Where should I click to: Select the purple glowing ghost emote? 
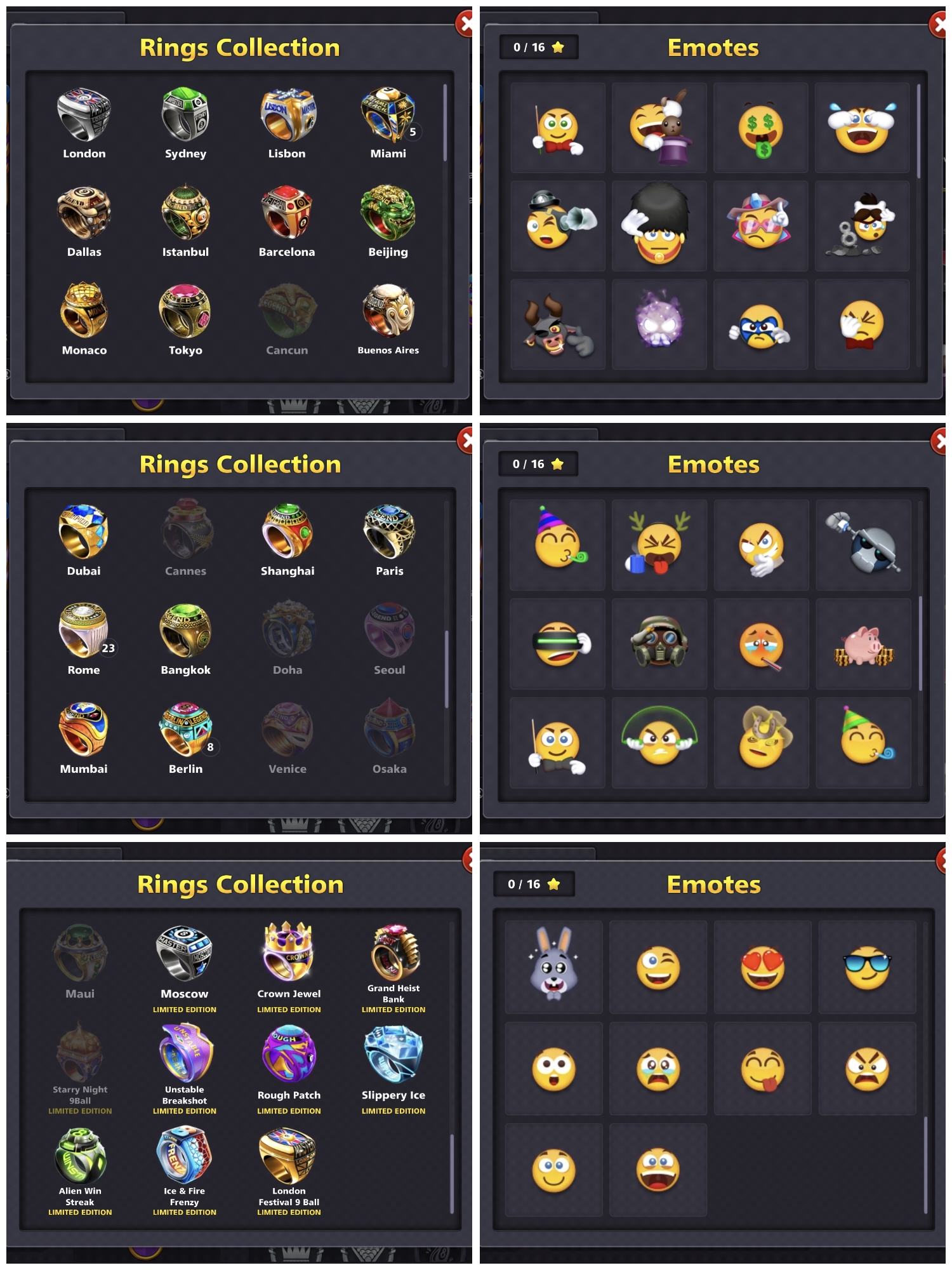[659, 324]
